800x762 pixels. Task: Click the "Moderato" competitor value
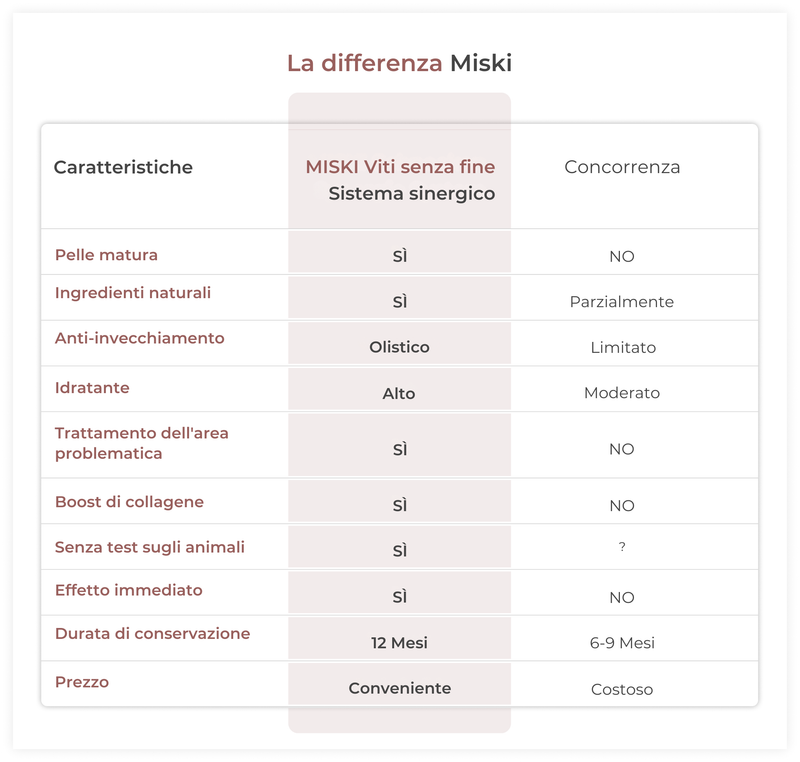(622, 393)
